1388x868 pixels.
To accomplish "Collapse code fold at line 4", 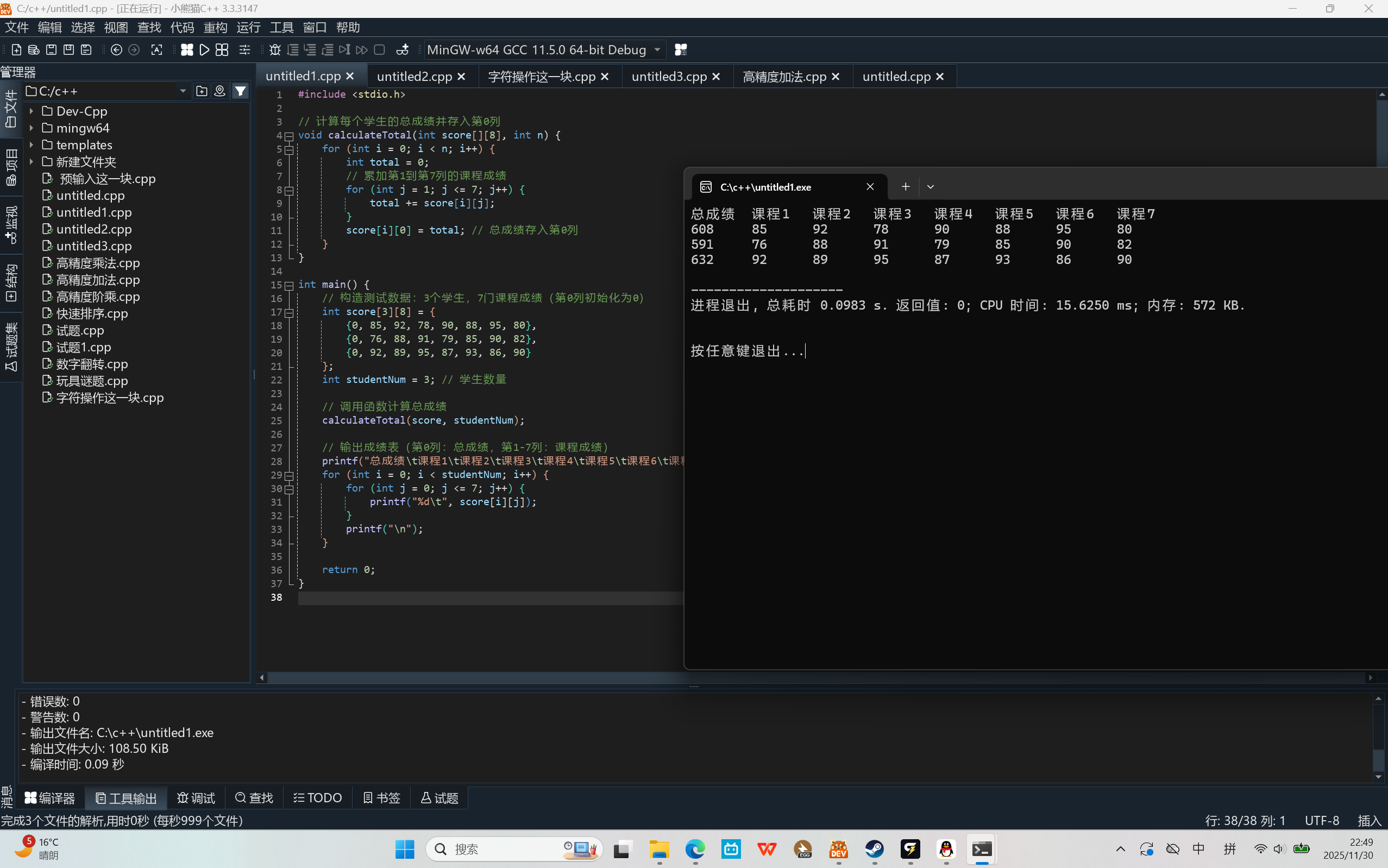I will pos(290,136).
